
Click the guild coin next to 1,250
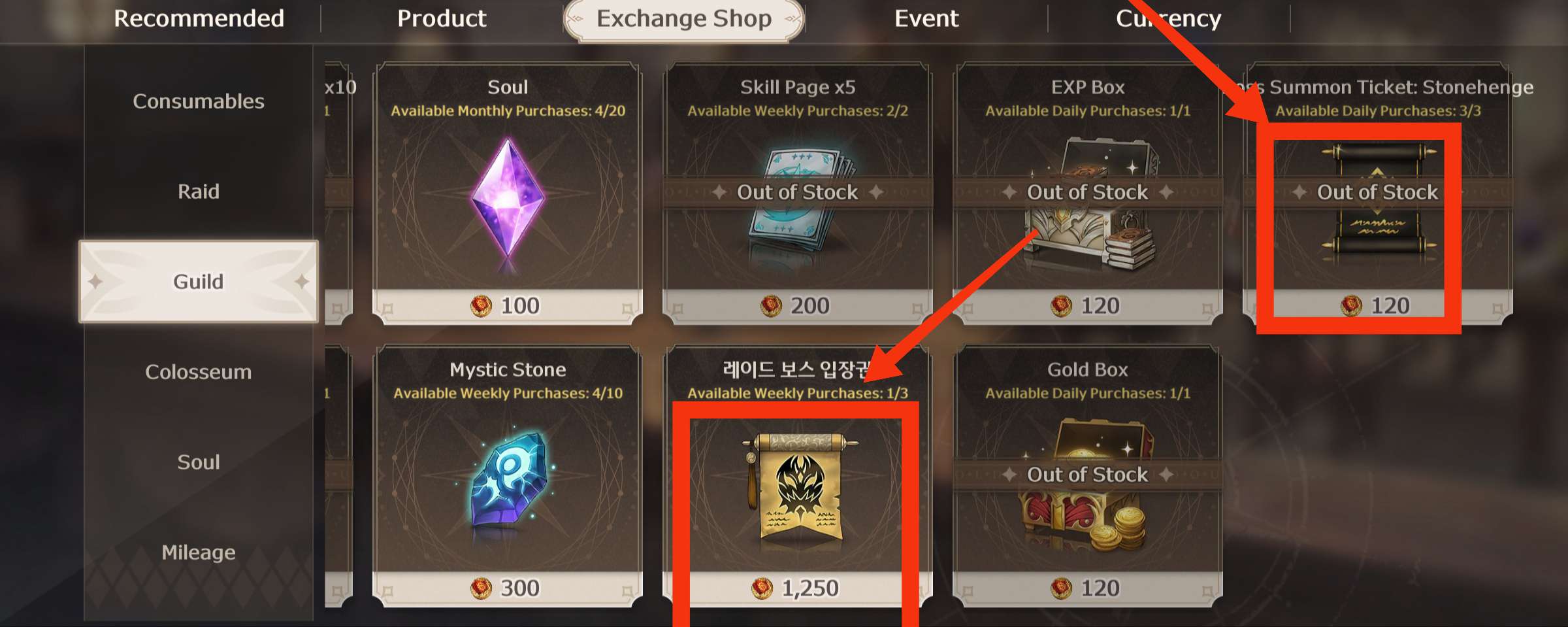[762, 588]
